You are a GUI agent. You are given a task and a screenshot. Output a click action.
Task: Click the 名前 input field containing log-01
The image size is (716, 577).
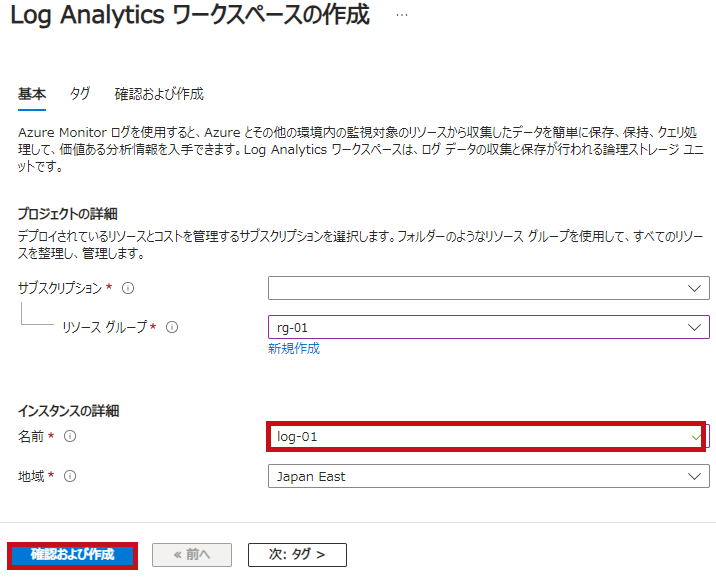[x=487, y=437]
